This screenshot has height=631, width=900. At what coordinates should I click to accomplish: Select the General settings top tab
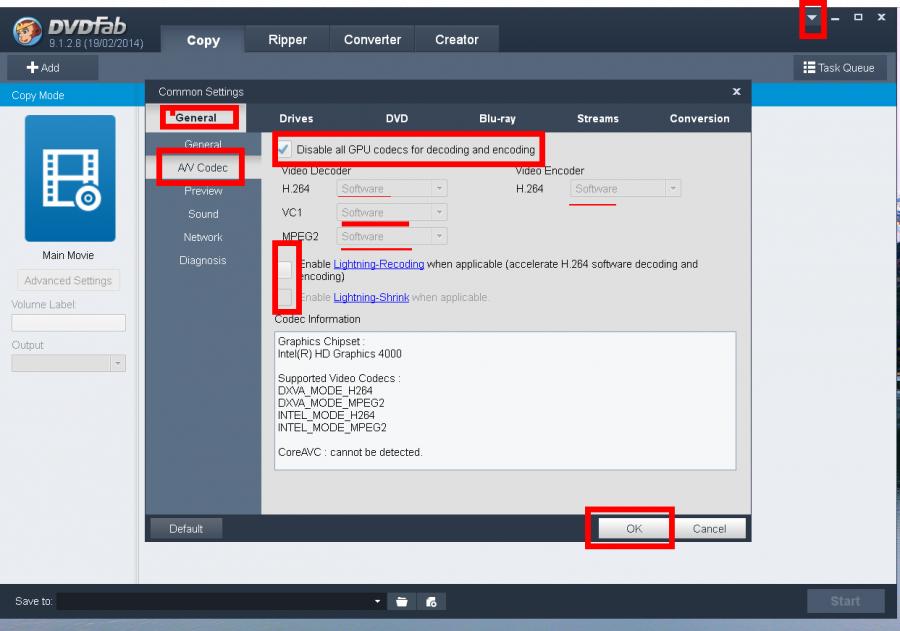click(x=196, y=118)
